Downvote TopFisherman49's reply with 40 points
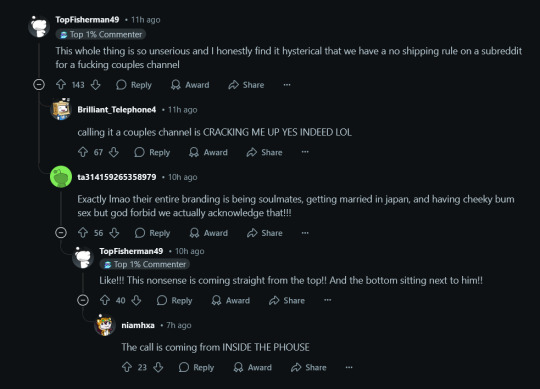Viewport: 540px width, 389px height. point(136,300)
